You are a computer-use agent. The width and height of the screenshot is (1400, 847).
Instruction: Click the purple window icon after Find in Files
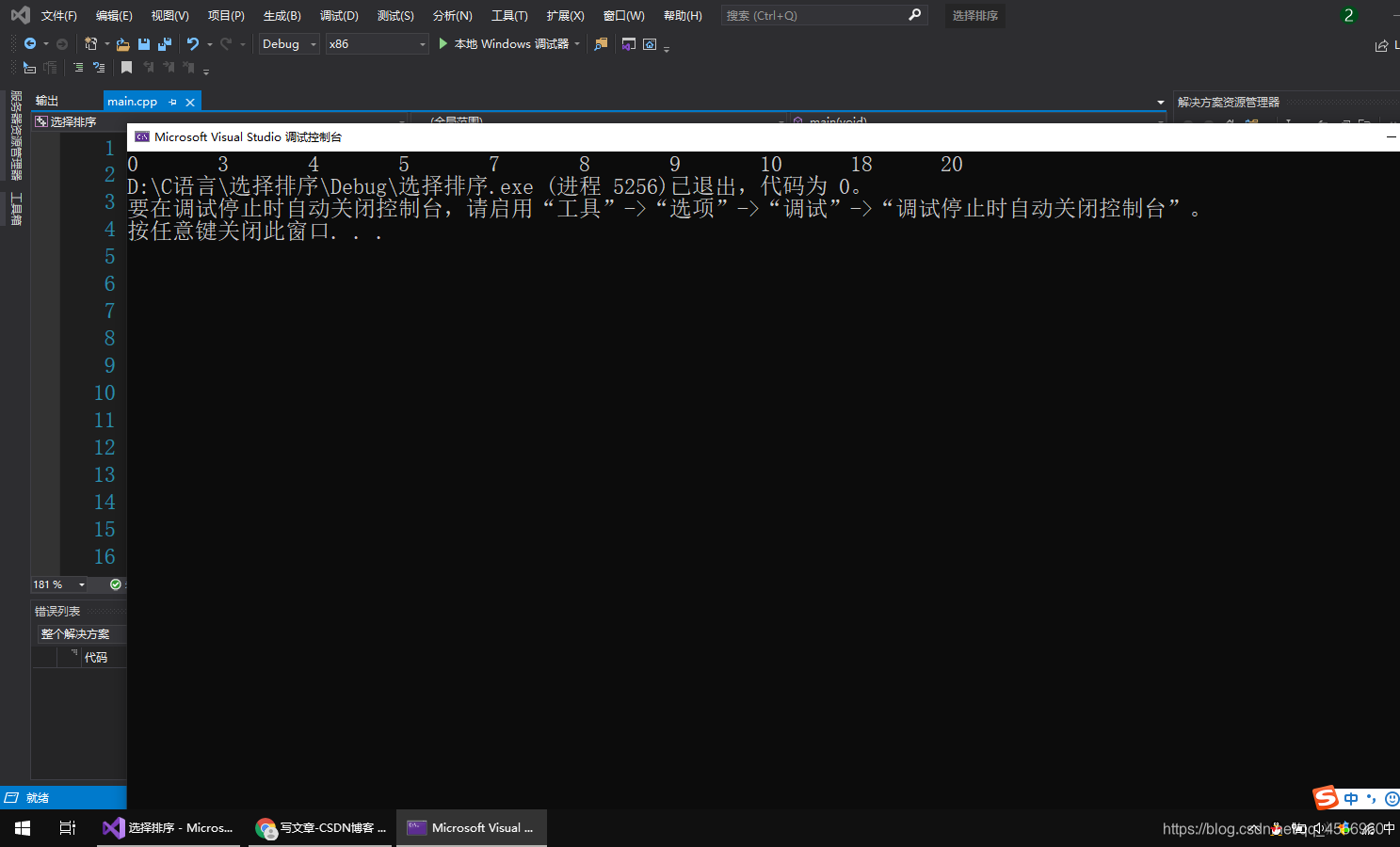pos(629,44)
